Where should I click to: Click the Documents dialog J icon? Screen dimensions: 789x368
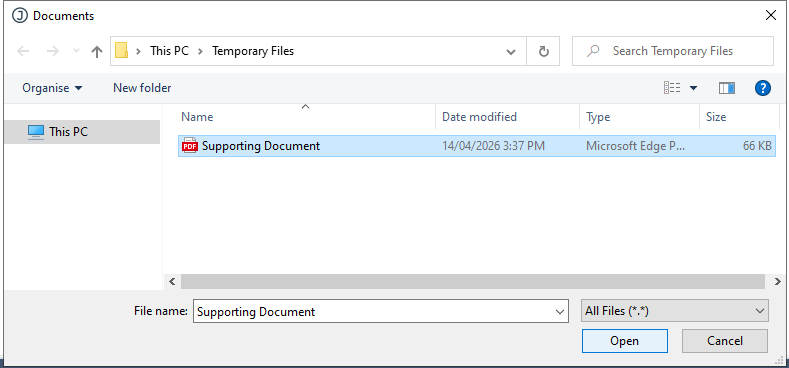click(20, 16)
